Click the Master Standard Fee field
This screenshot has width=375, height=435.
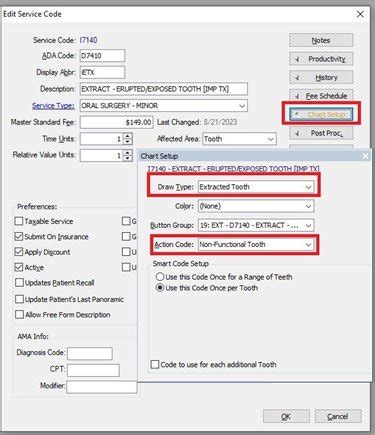point(116,122)
